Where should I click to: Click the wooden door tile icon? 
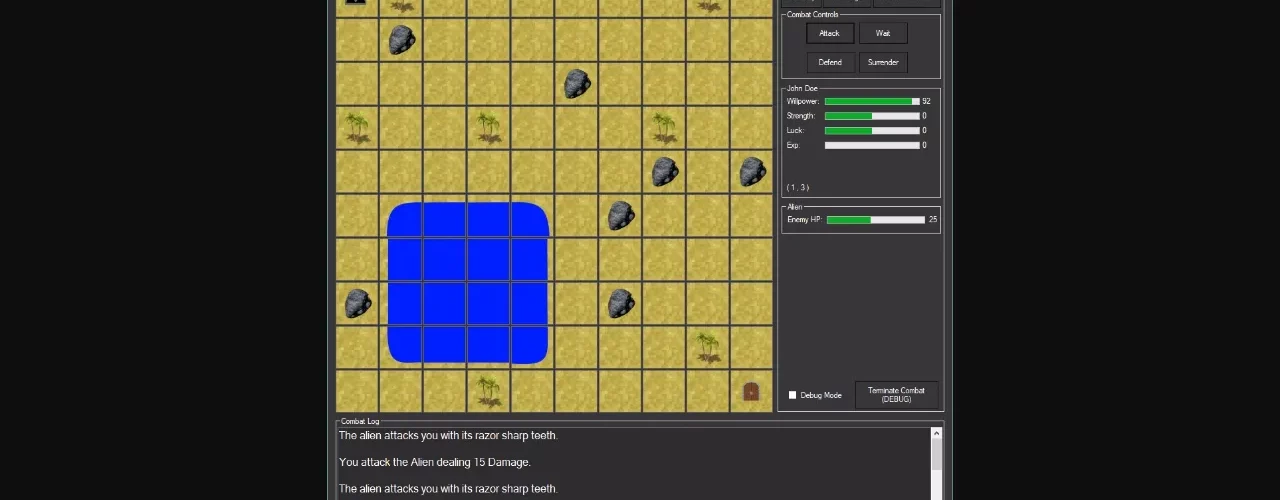pyautogui.click(x=751, y=392)
